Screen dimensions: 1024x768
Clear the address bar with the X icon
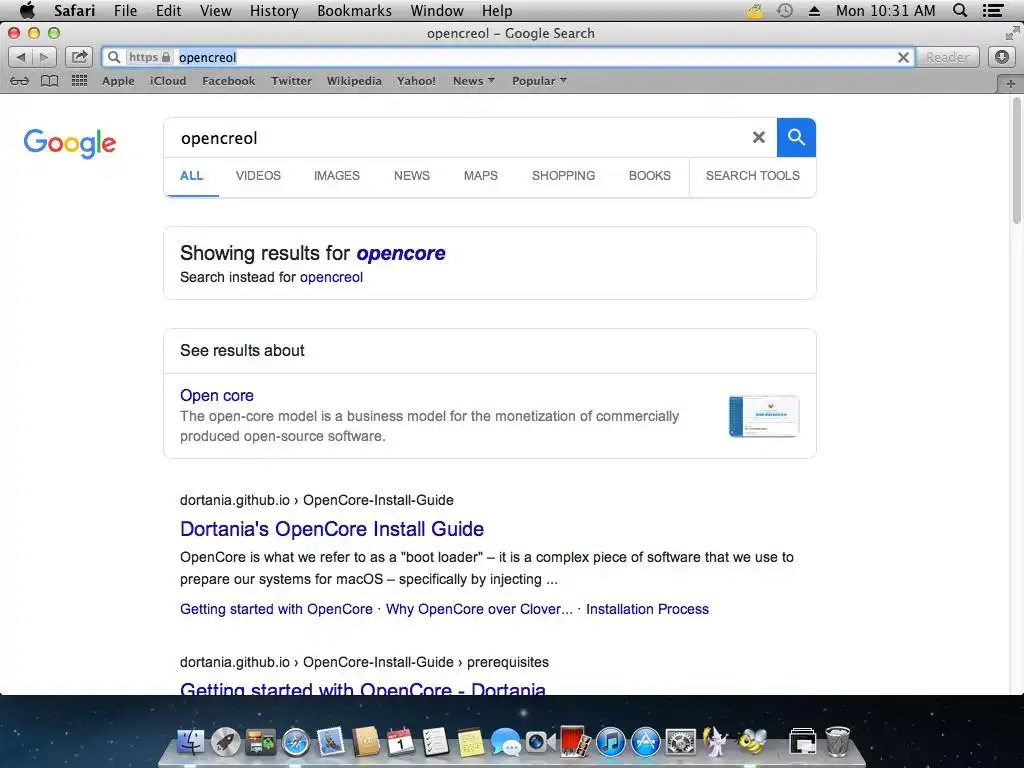coord(903,57)
